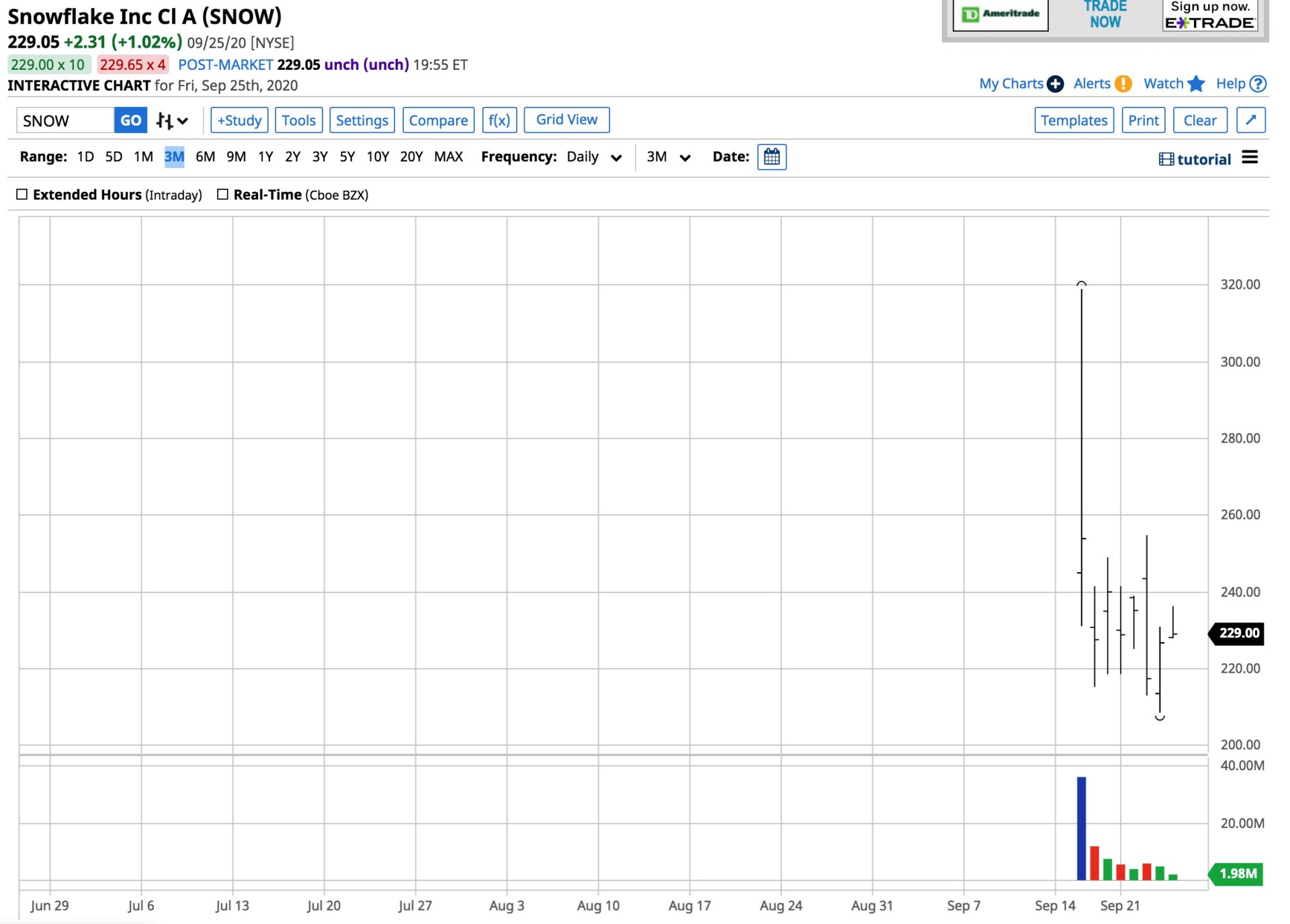Image resolution: width=1290 pixels, height=924 pixels.
Task: Click the 1.98M volume marker
Action: pyautogui.click(x=1236, y=874)
